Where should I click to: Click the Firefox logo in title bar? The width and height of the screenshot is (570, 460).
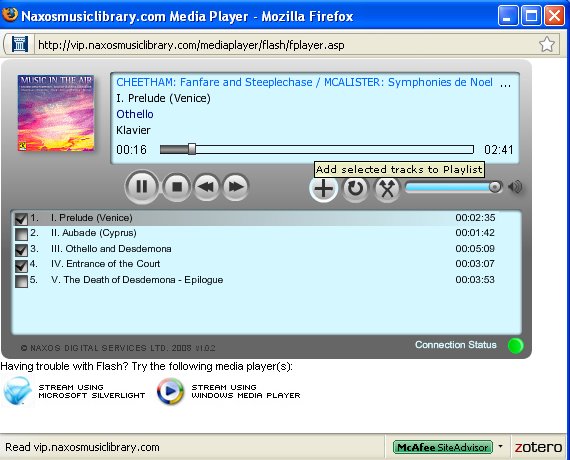9,15
